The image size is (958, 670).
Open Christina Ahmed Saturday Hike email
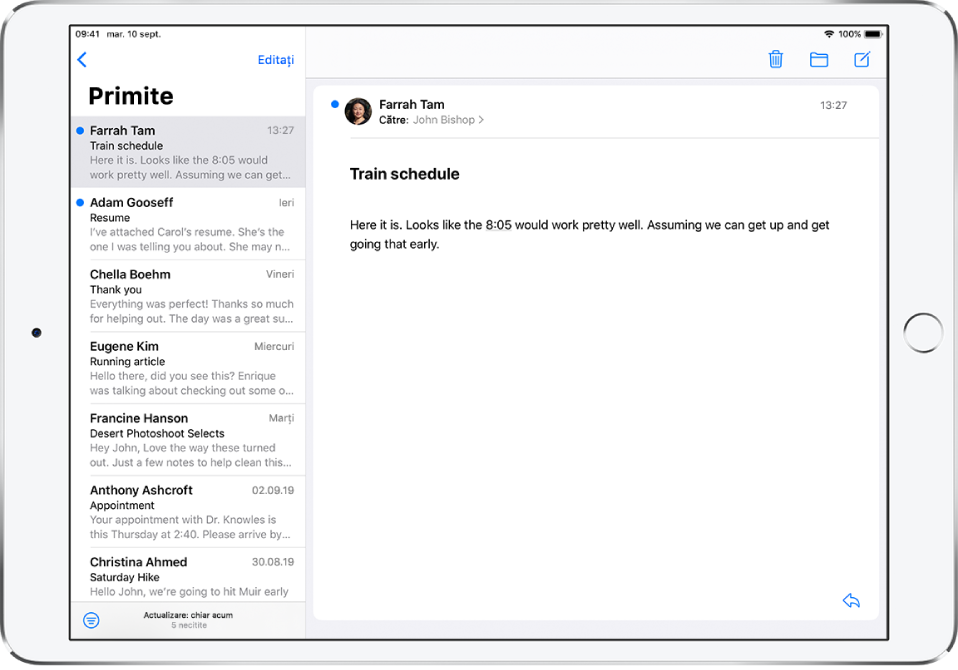tap(188, 575)
